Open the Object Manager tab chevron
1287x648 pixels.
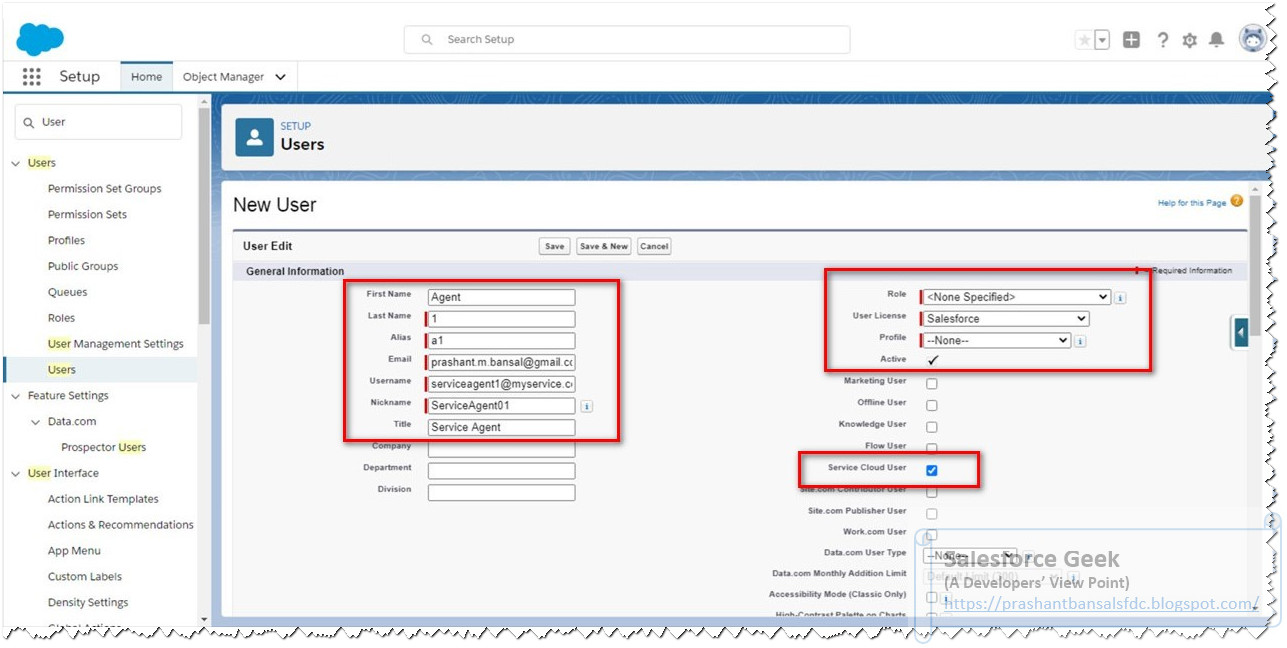tap(280, 77)
